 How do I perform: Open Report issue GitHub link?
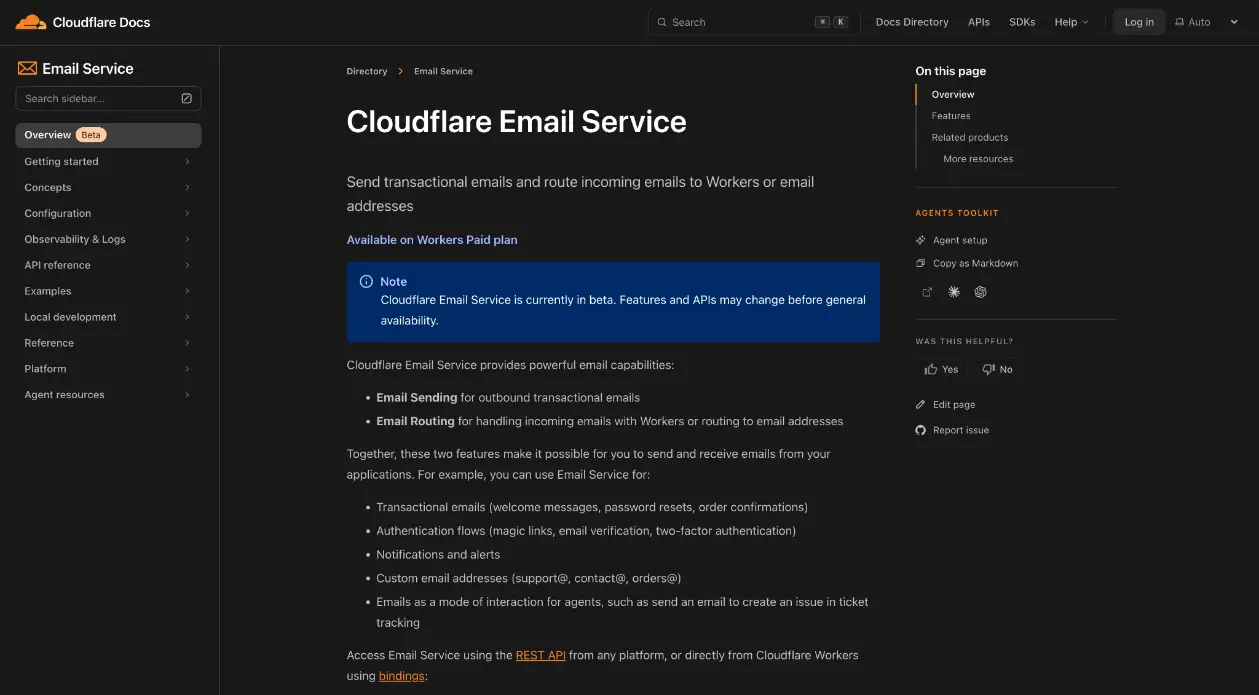(x=952, y=430)
